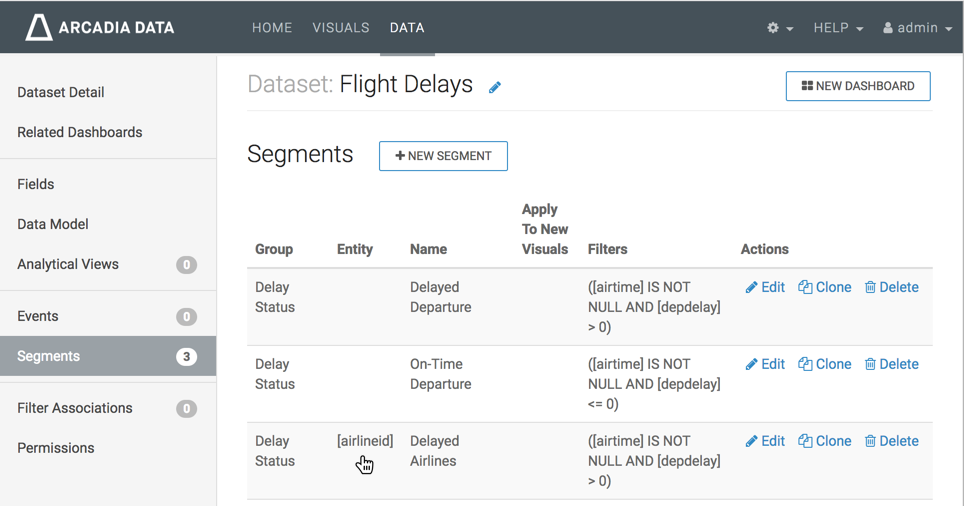Screen dimensions: 964x506
Task: Click the Arcadia Data logo icon
Action: click(x=39, y=27)
